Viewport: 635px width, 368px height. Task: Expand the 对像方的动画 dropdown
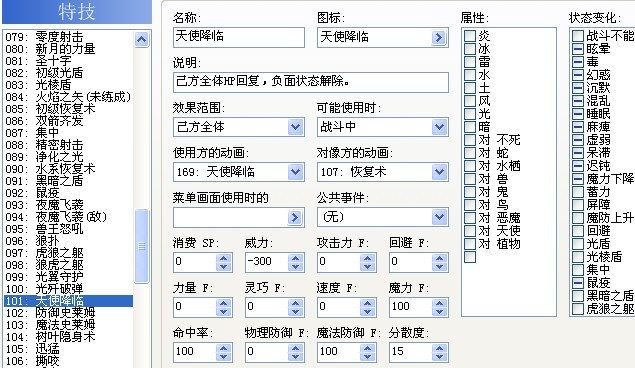click(x=439, y=172)
